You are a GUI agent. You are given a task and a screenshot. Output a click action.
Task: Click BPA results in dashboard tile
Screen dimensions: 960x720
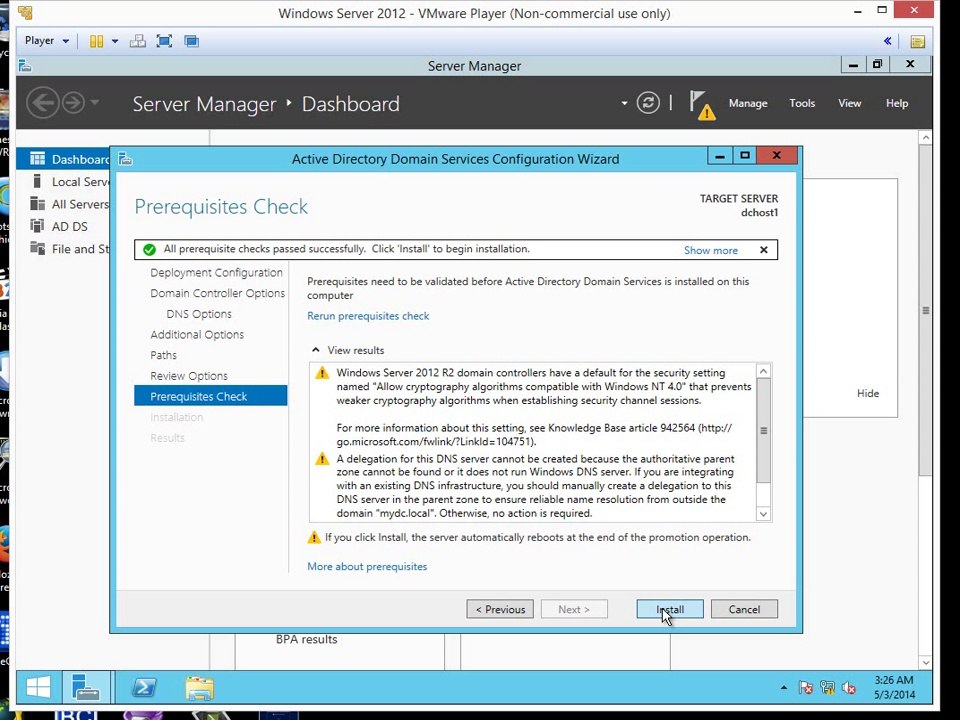pyautogui.click(x=306, y=639)
